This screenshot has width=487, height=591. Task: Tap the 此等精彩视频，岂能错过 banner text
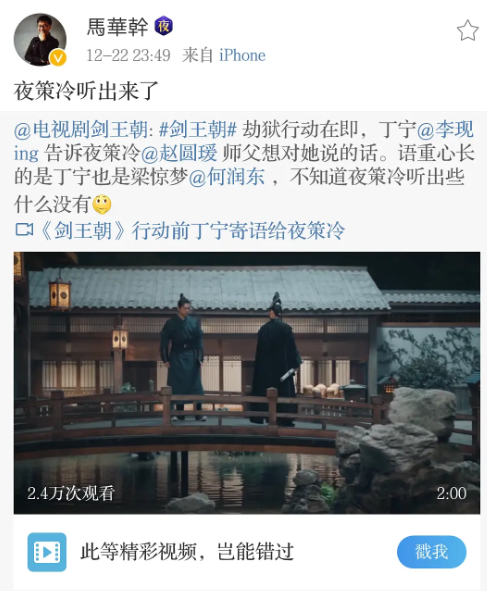click(x=187, y=552)
